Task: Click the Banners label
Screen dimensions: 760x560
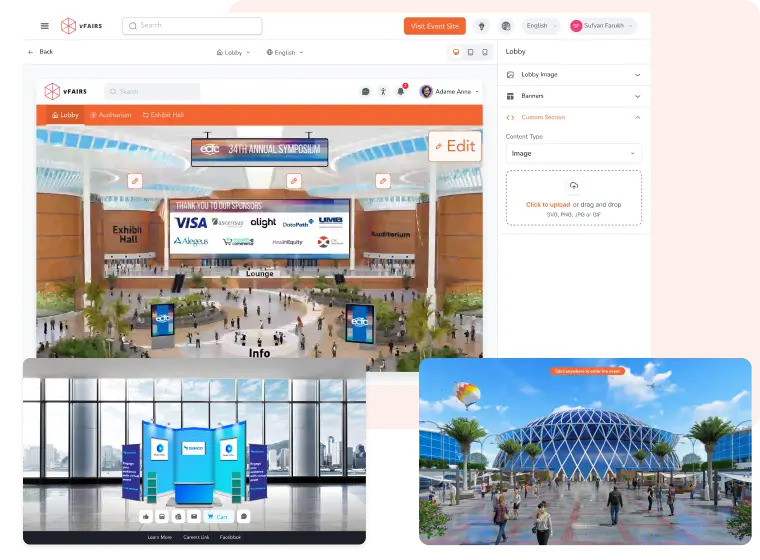Action: pos(532,96)
